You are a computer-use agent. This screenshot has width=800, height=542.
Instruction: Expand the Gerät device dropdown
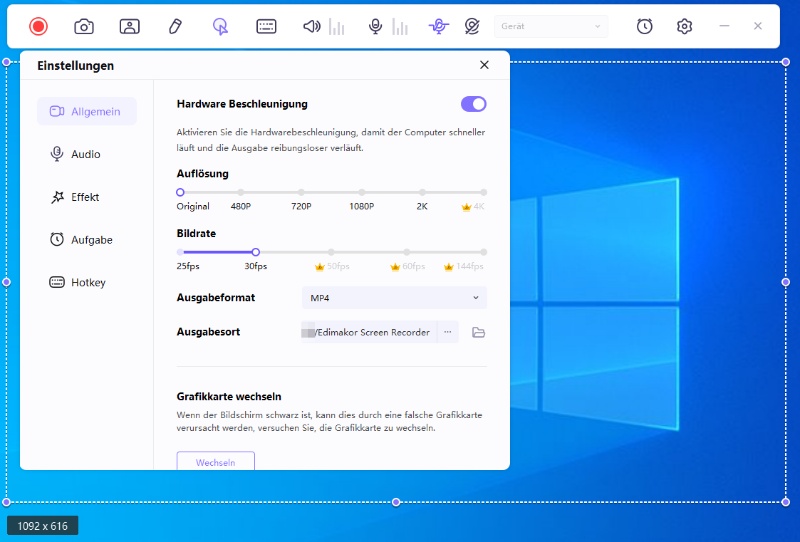click(x=550, y=27)
